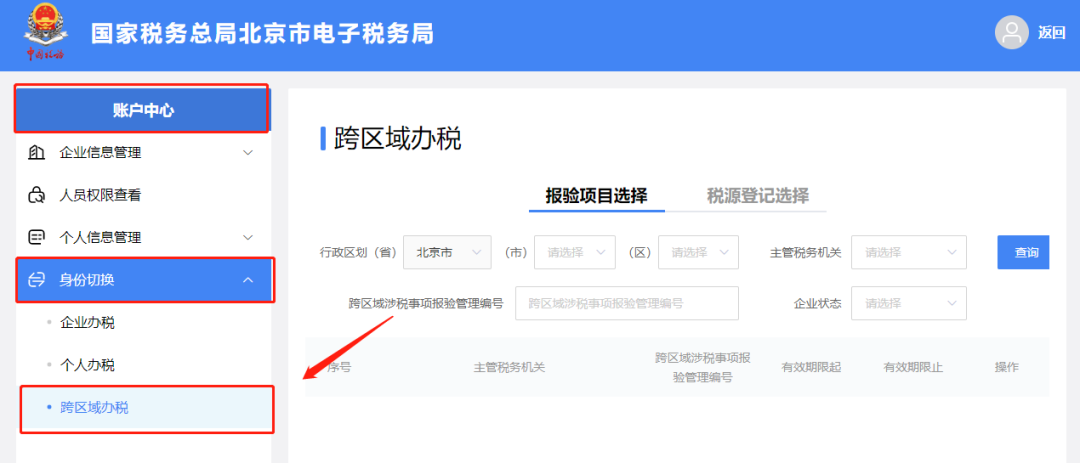Image resolution: width=1080 pixels, height=463 pixels.
Task: Click the 人员权限查看 icon
Action: click(x=36, y=196)
